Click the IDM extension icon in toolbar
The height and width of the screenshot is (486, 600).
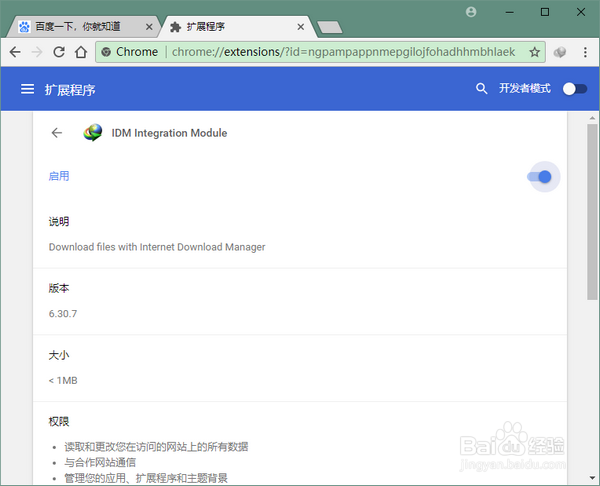560,52
